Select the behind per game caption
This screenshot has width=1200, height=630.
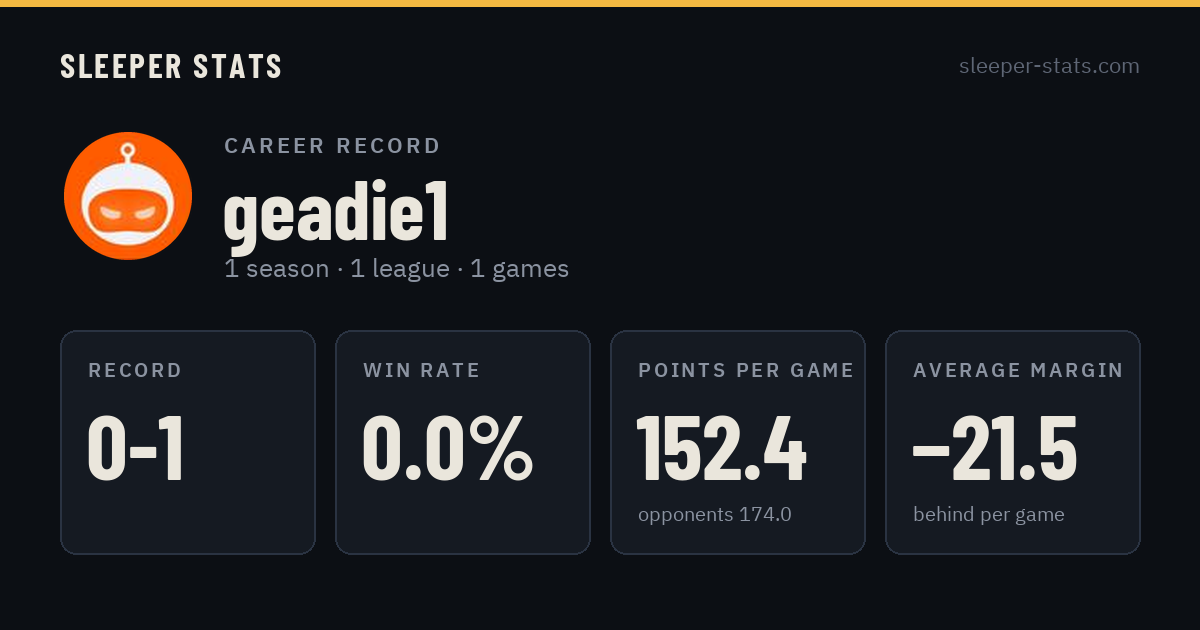coord(989,515)
